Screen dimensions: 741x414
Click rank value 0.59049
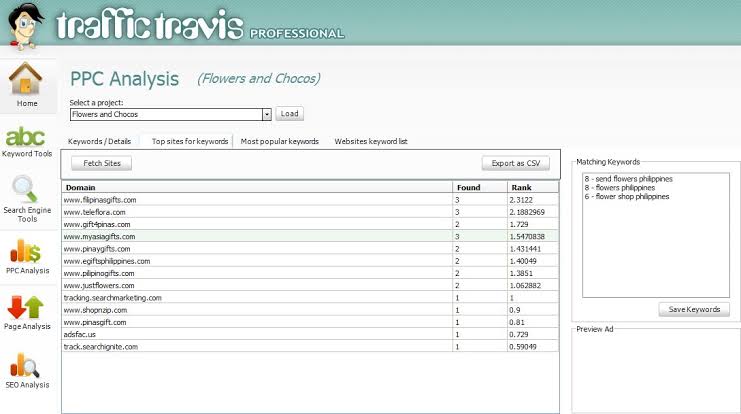[523, 347]
